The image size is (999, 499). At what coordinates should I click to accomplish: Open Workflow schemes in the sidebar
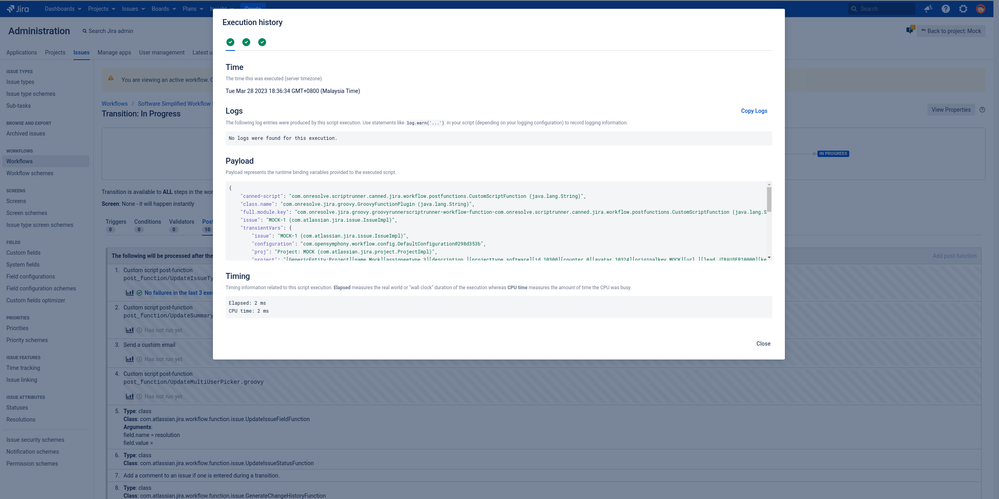tap(30, 173)
